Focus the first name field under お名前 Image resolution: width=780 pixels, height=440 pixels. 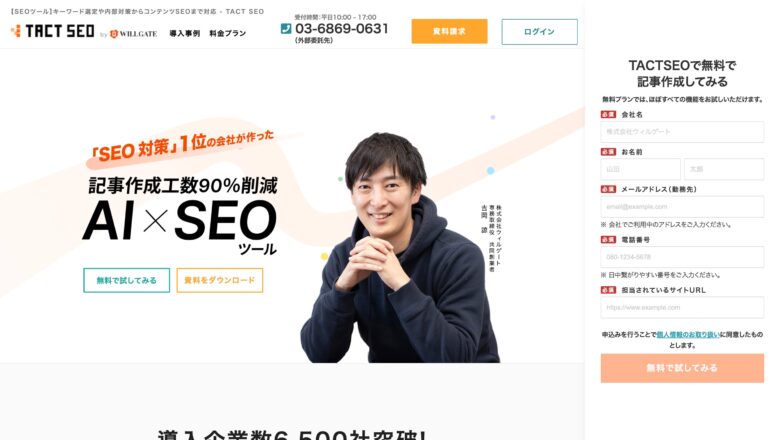tap(724, 169)
